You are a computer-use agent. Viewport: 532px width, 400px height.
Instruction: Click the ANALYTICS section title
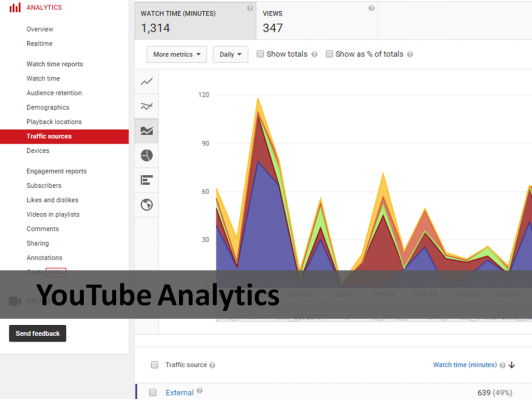[44, 7]
